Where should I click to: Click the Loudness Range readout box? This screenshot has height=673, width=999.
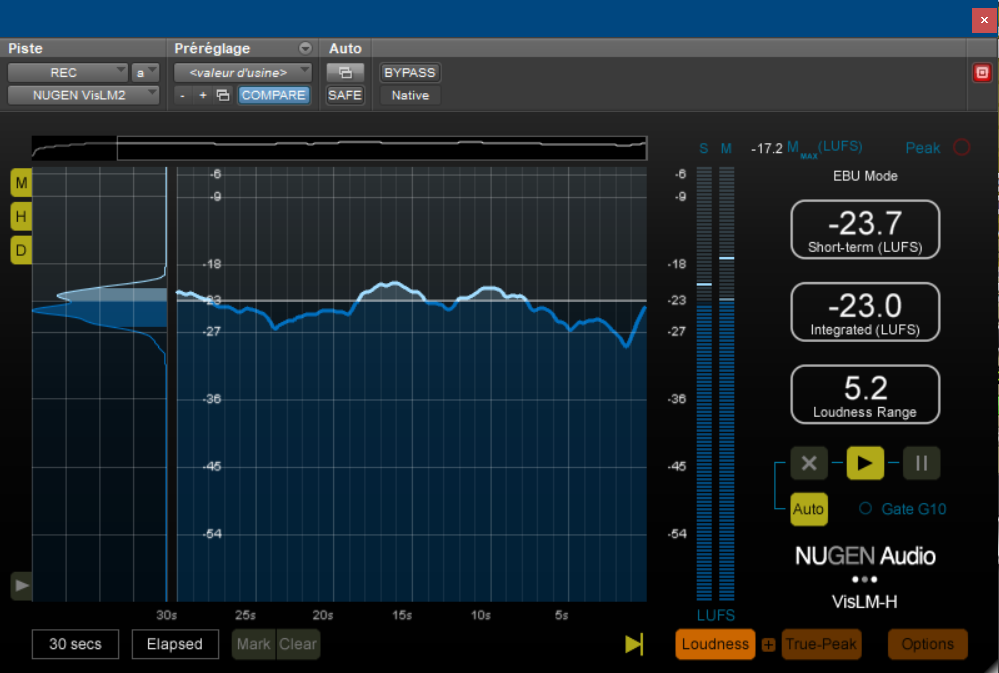coord(865,394)
